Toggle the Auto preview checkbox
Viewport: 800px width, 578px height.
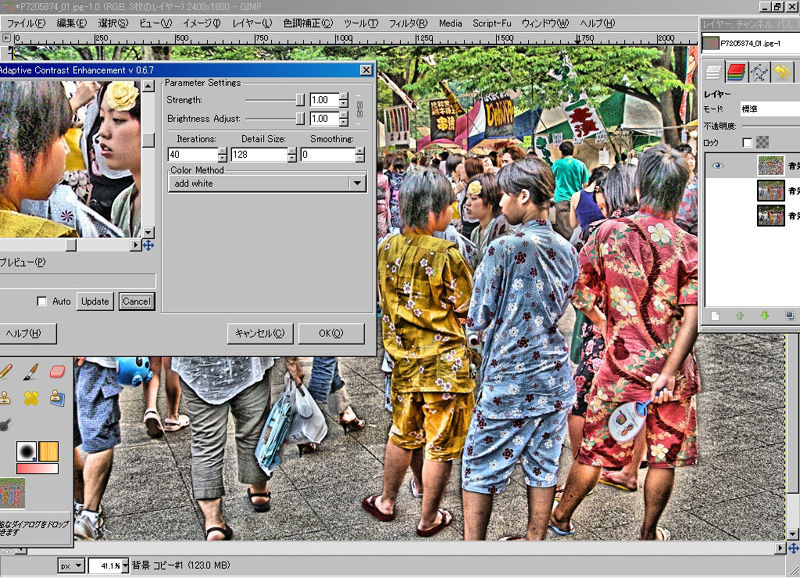[42, 301]
